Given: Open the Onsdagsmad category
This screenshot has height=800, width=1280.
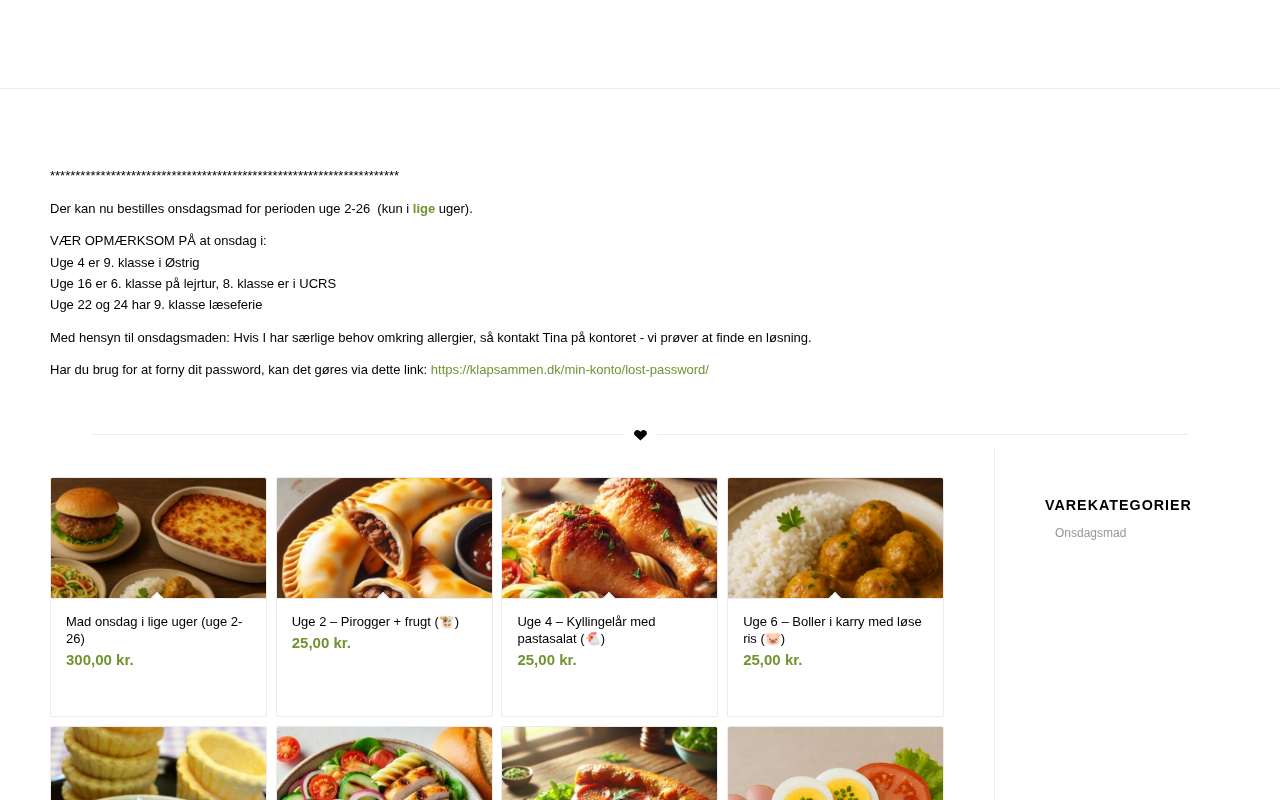Looking at the screenshot, I should (1090, 533).
